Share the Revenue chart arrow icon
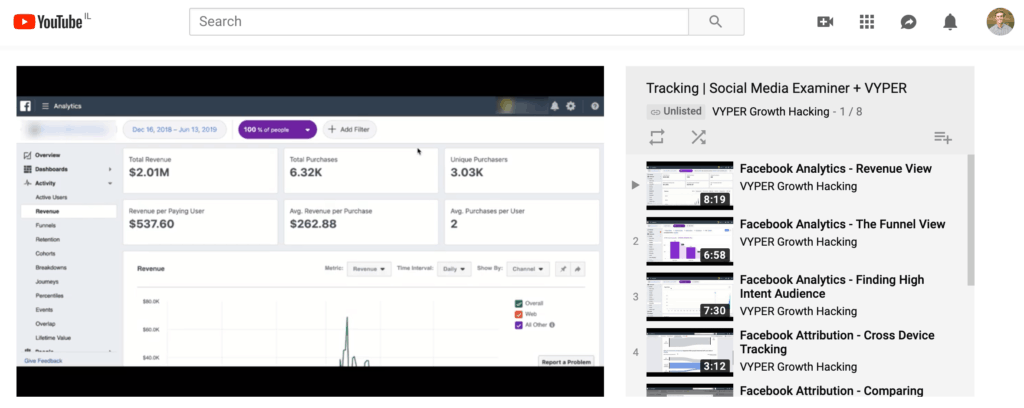1024x408 pixels. tap(578, 268)
